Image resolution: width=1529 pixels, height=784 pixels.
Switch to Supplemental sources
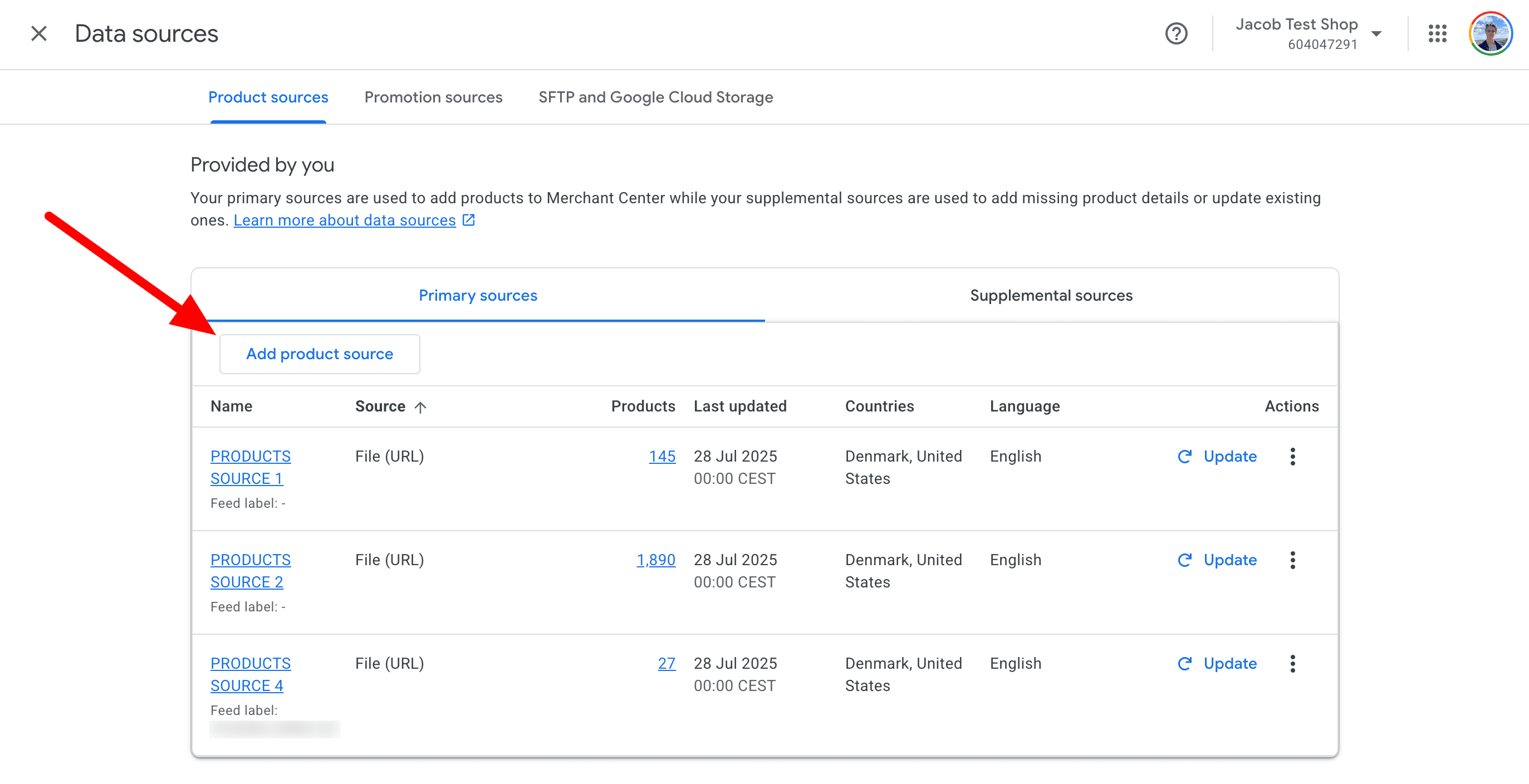coord(1051,295)
